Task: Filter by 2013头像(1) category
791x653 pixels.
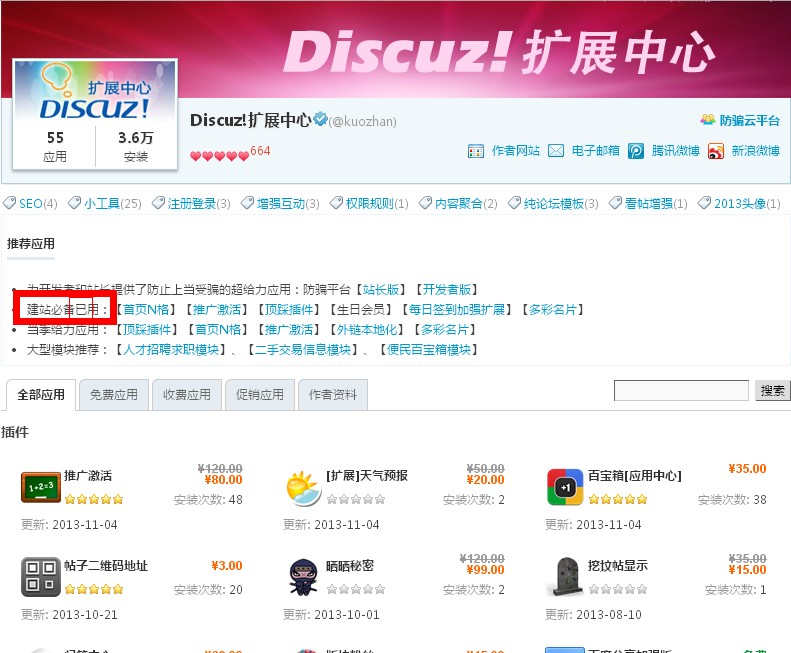Action: point(747,203)
